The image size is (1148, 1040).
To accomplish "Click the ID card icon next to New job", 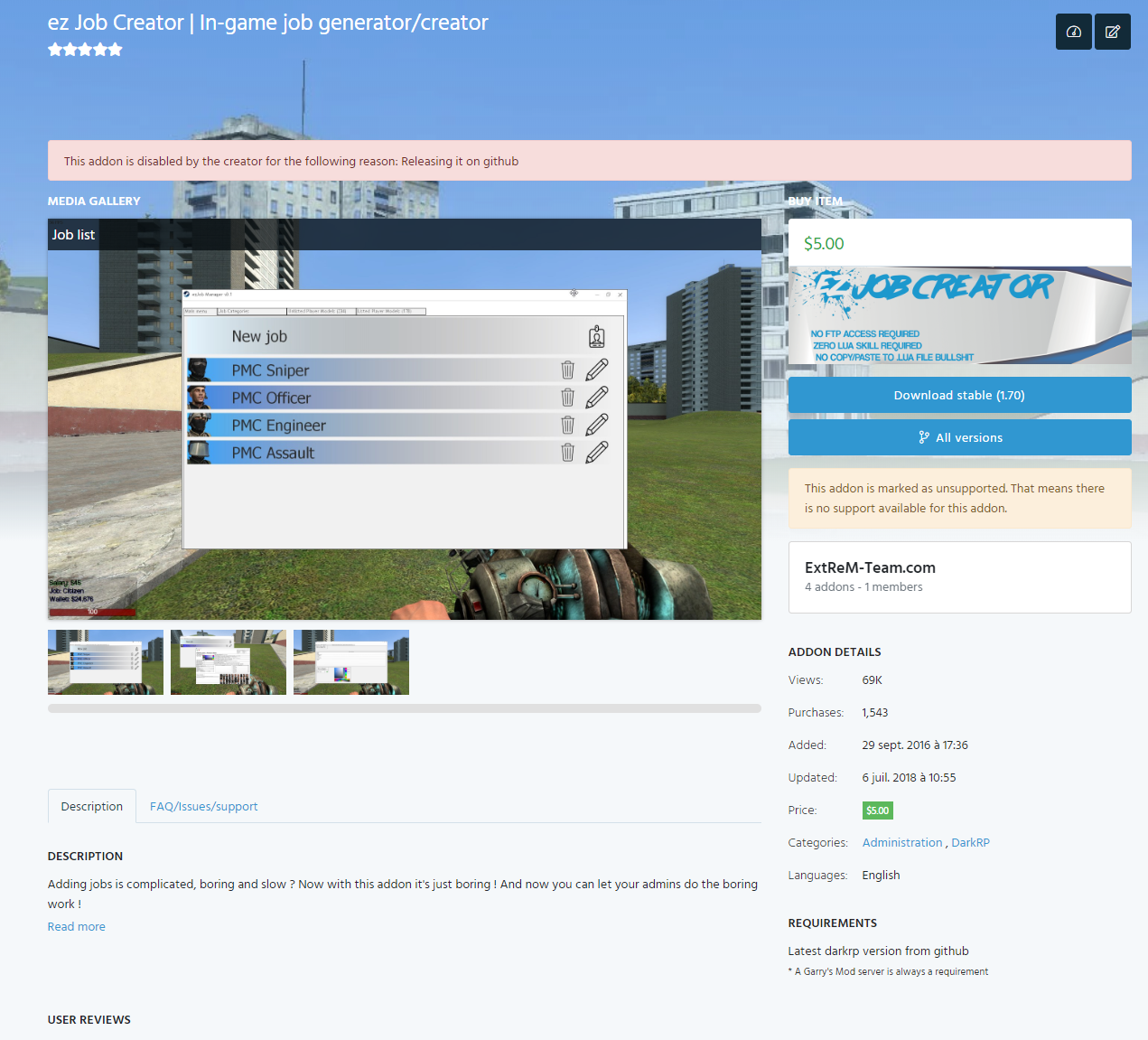I will pos(597,335).
